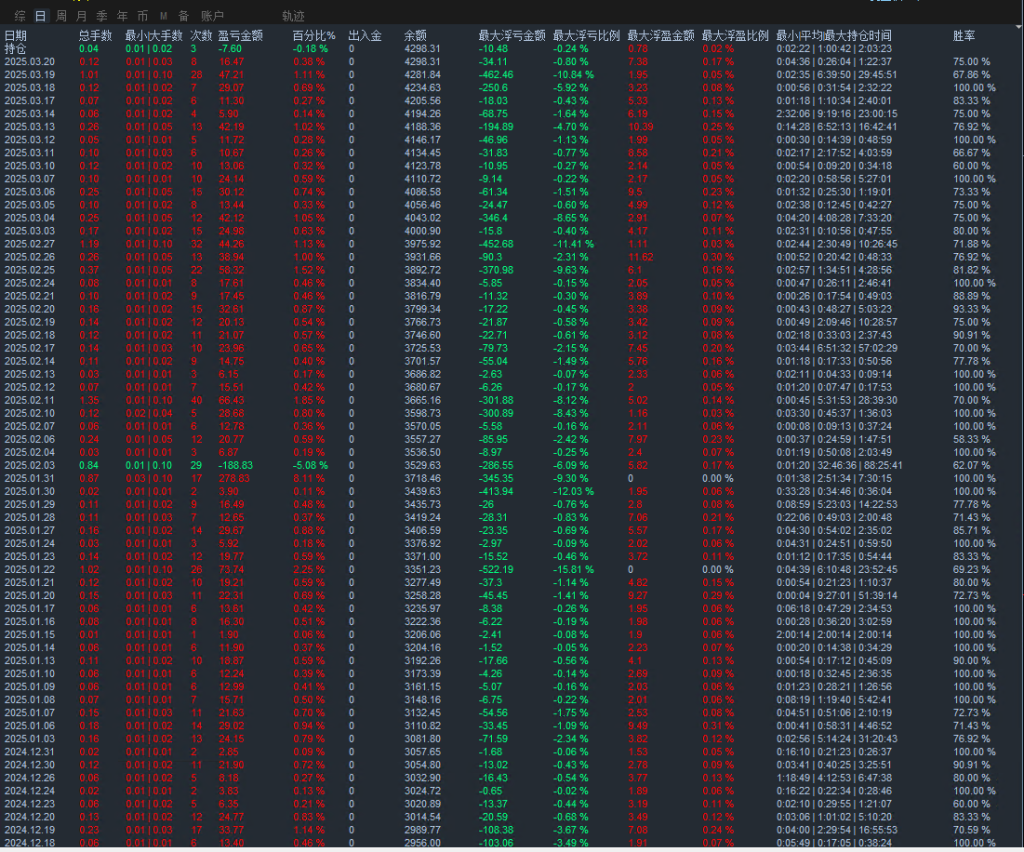Click the M tab
The image size is (1024, 852).
click(x=163, y=16)
